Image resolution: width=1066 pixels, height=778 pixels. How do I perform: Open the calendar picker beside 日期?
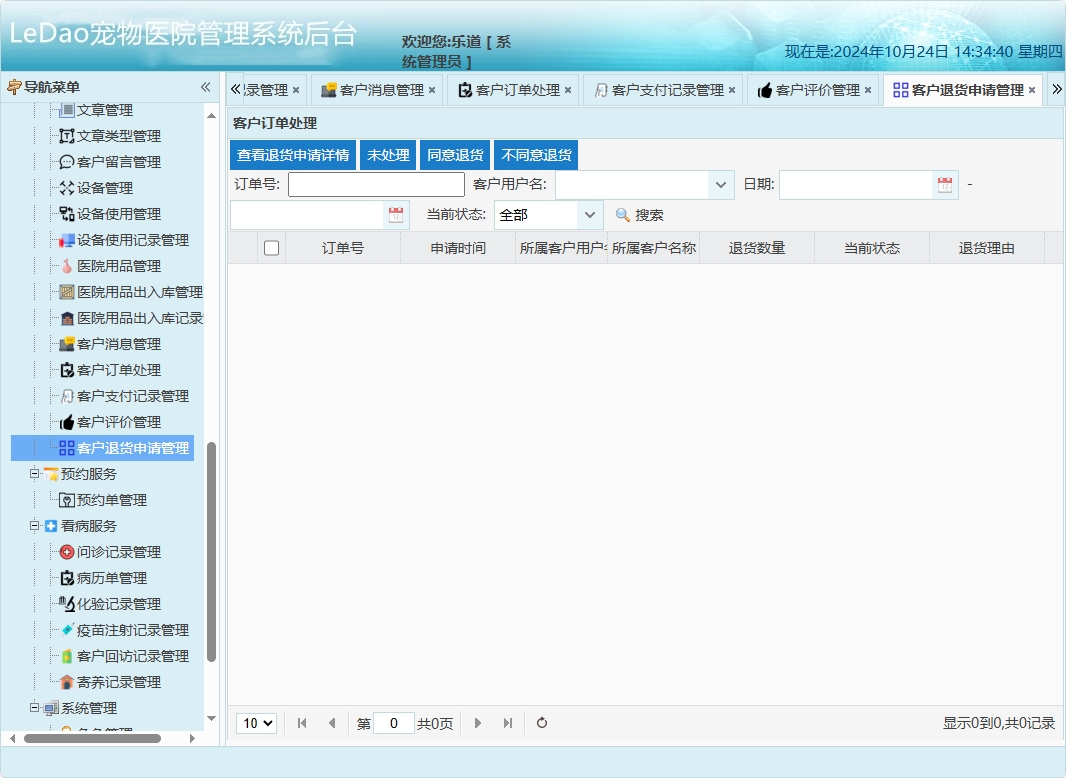(x=944, y=184)
